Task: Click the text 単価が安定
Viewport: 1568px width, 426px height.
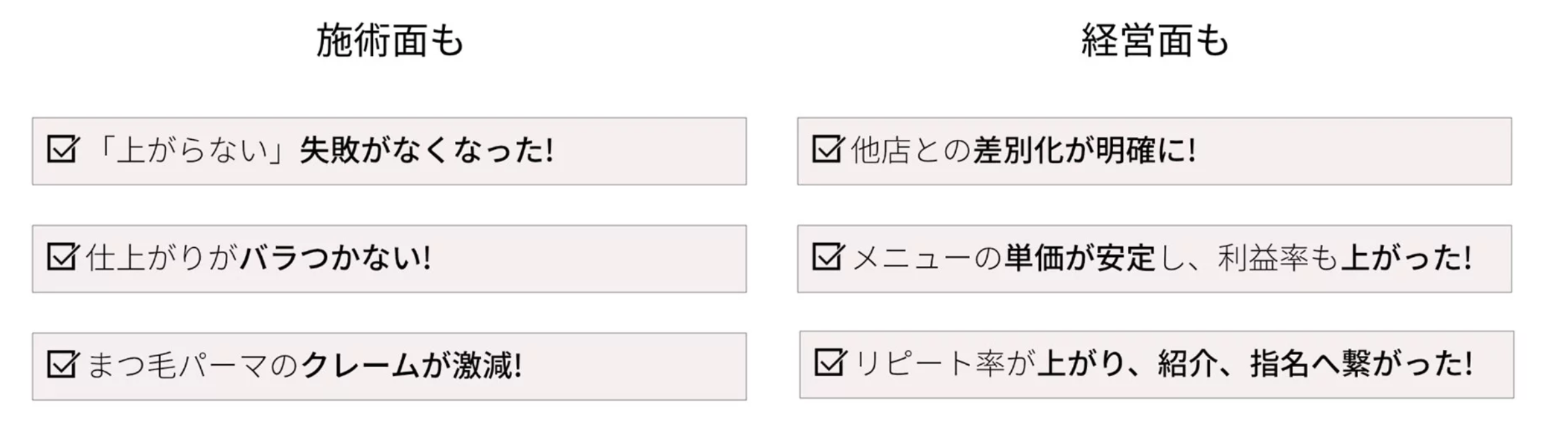Action: pos(1080,258)
